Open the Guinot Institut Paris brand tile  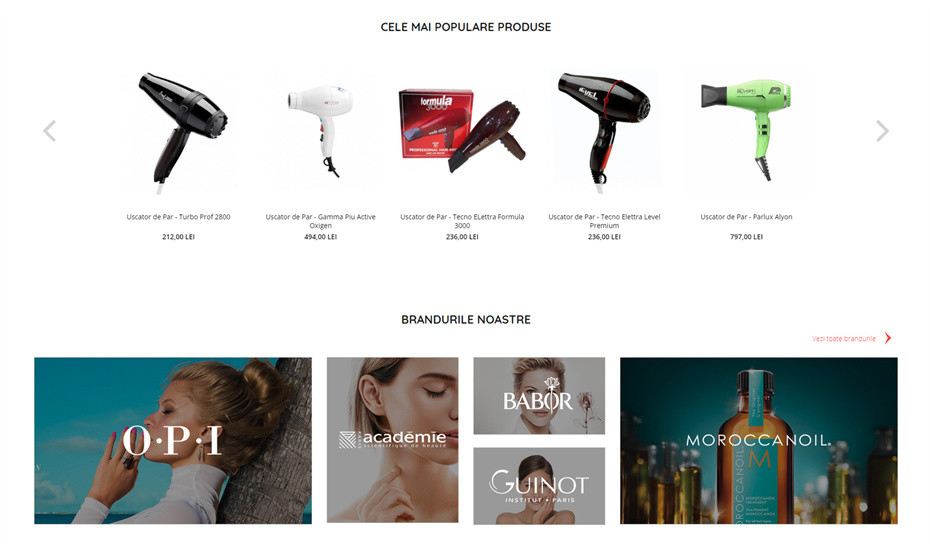tap(539, 486)
